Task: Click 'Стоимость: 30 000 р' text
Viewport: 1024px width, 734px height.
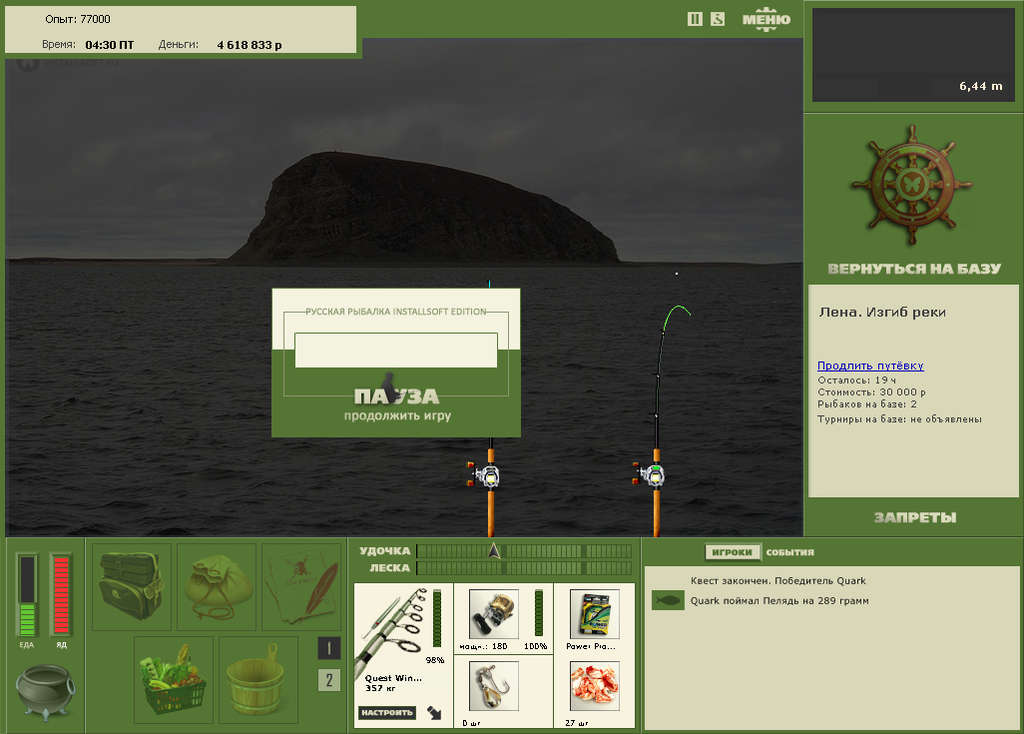Action: [x=871, y=392]
